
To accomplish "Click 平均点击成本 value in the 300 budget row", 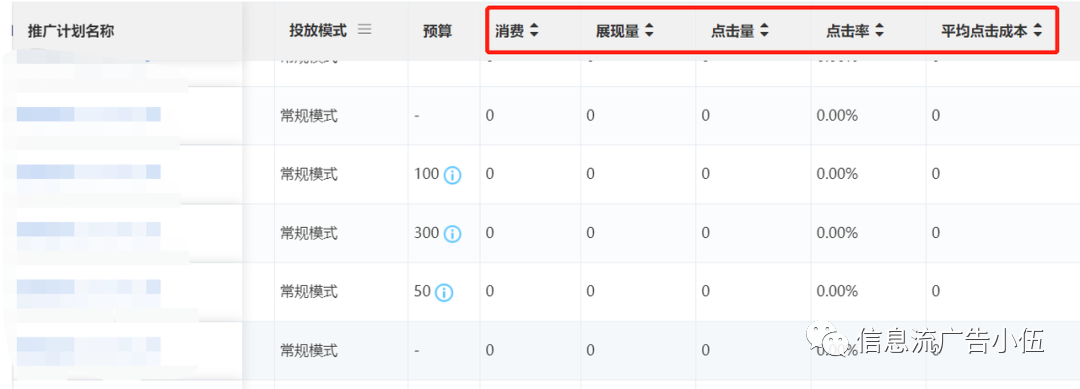I will coord(935,233).
